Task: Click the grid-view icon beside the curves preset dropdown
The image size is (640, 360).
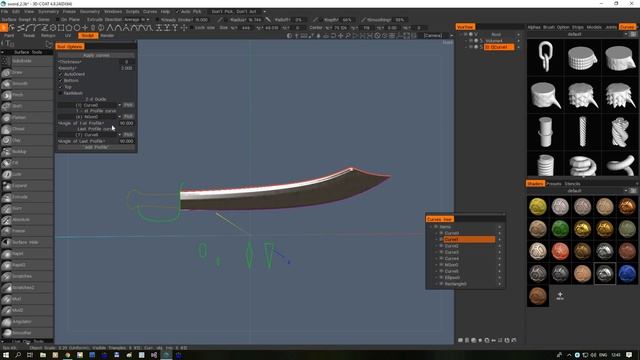Action: pos(633,34)
